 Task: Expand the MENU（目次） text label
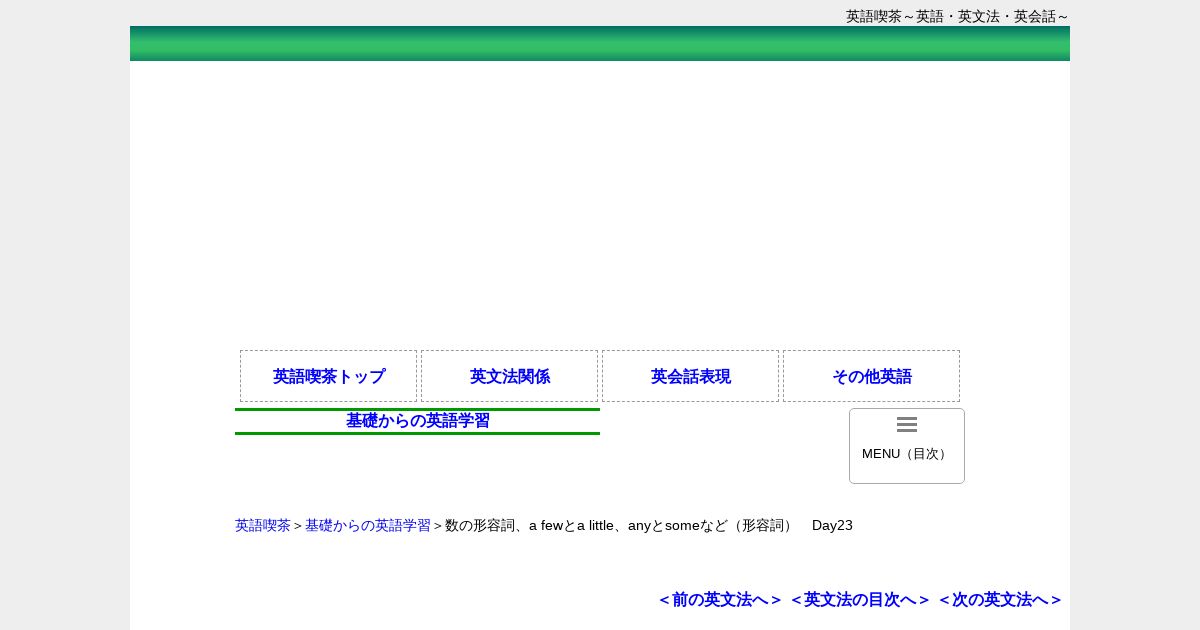coord(907,454)
